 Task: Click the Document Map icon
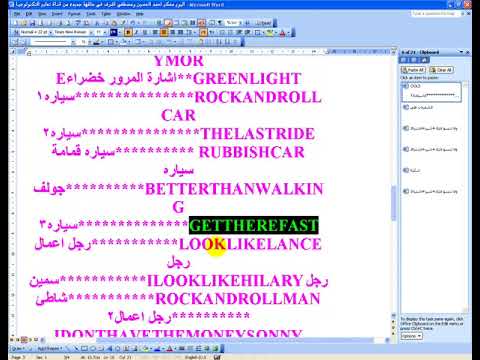(211, 23)
